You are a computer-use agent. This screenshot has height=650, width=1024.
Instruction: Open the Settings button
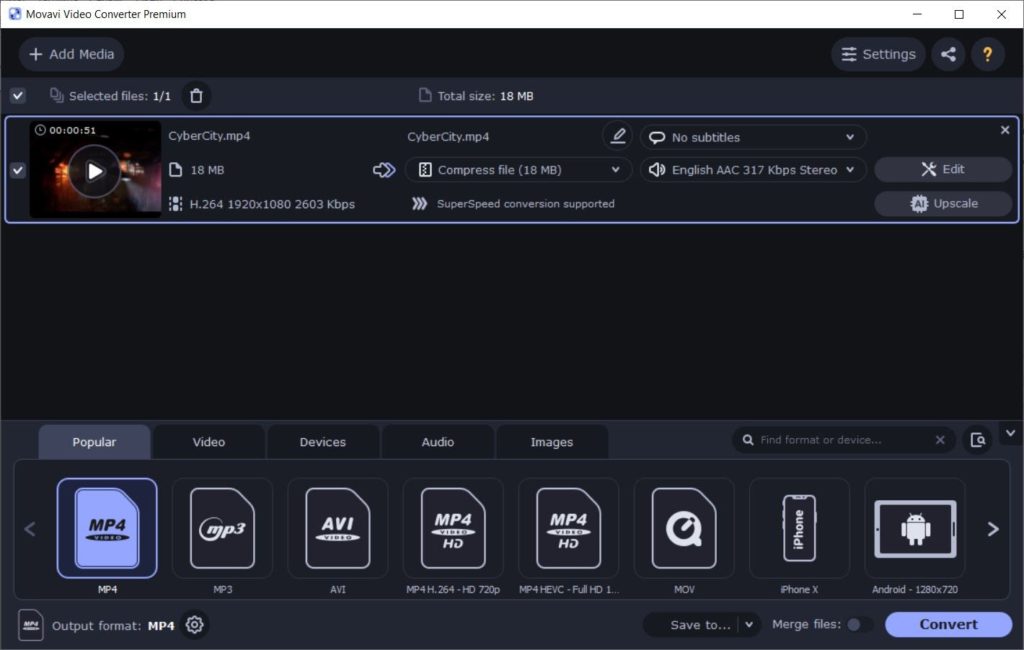pyautogui.click(x=878, y=54)
